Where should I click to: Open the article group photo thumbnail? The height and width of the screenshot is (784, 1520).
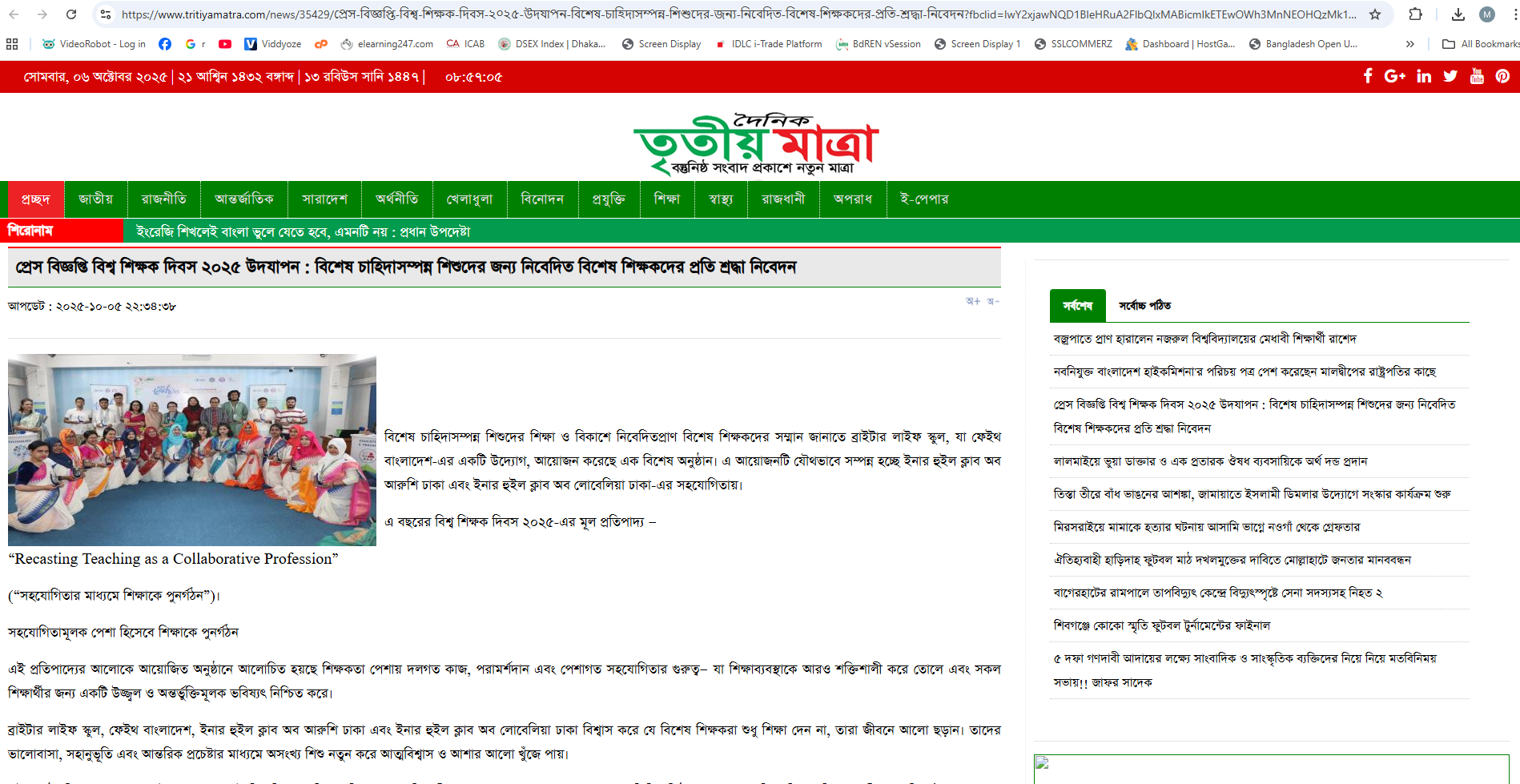(192, 450)
